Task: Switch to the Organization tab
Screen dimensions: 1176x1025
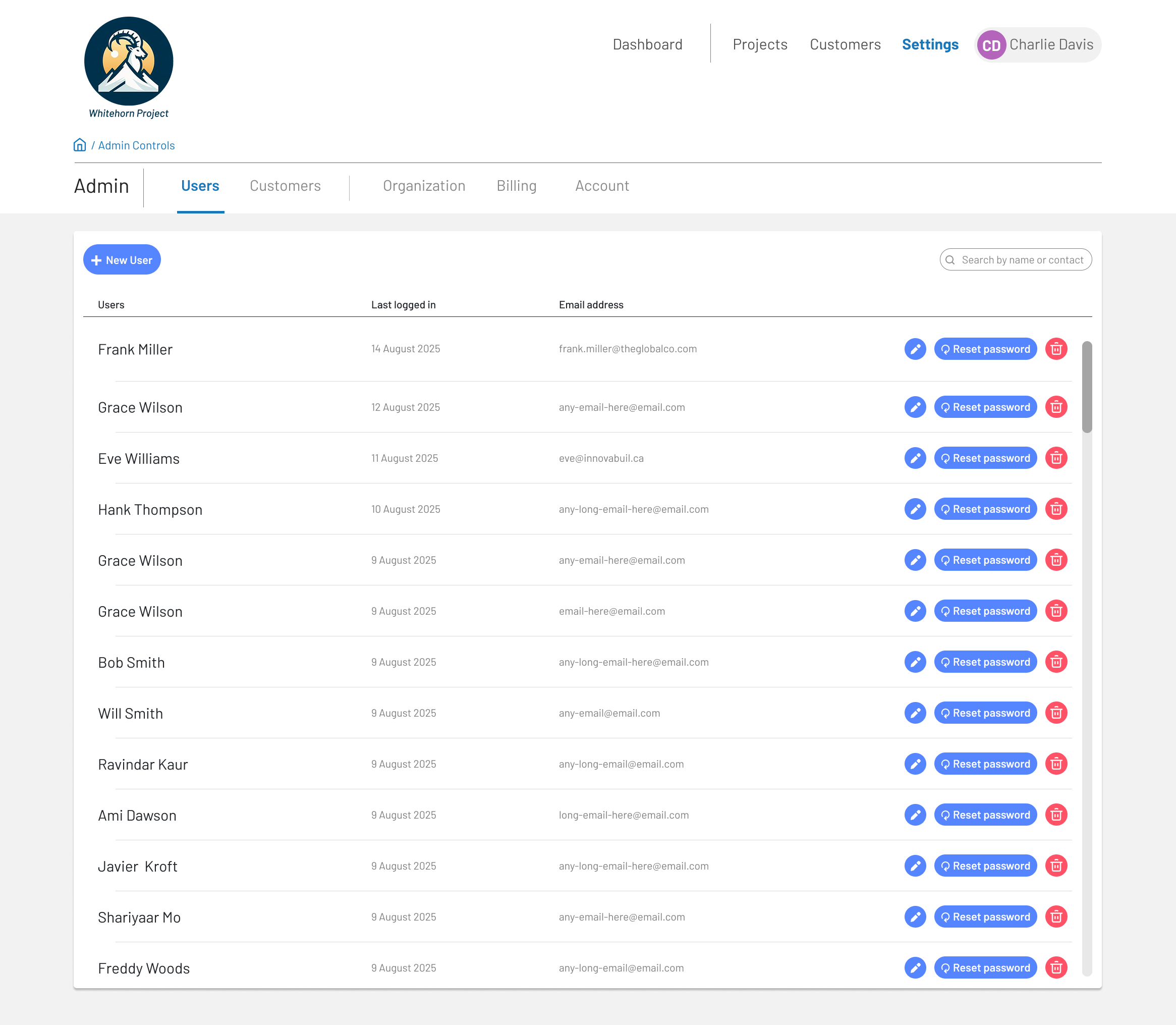Action: pos(424,186)
